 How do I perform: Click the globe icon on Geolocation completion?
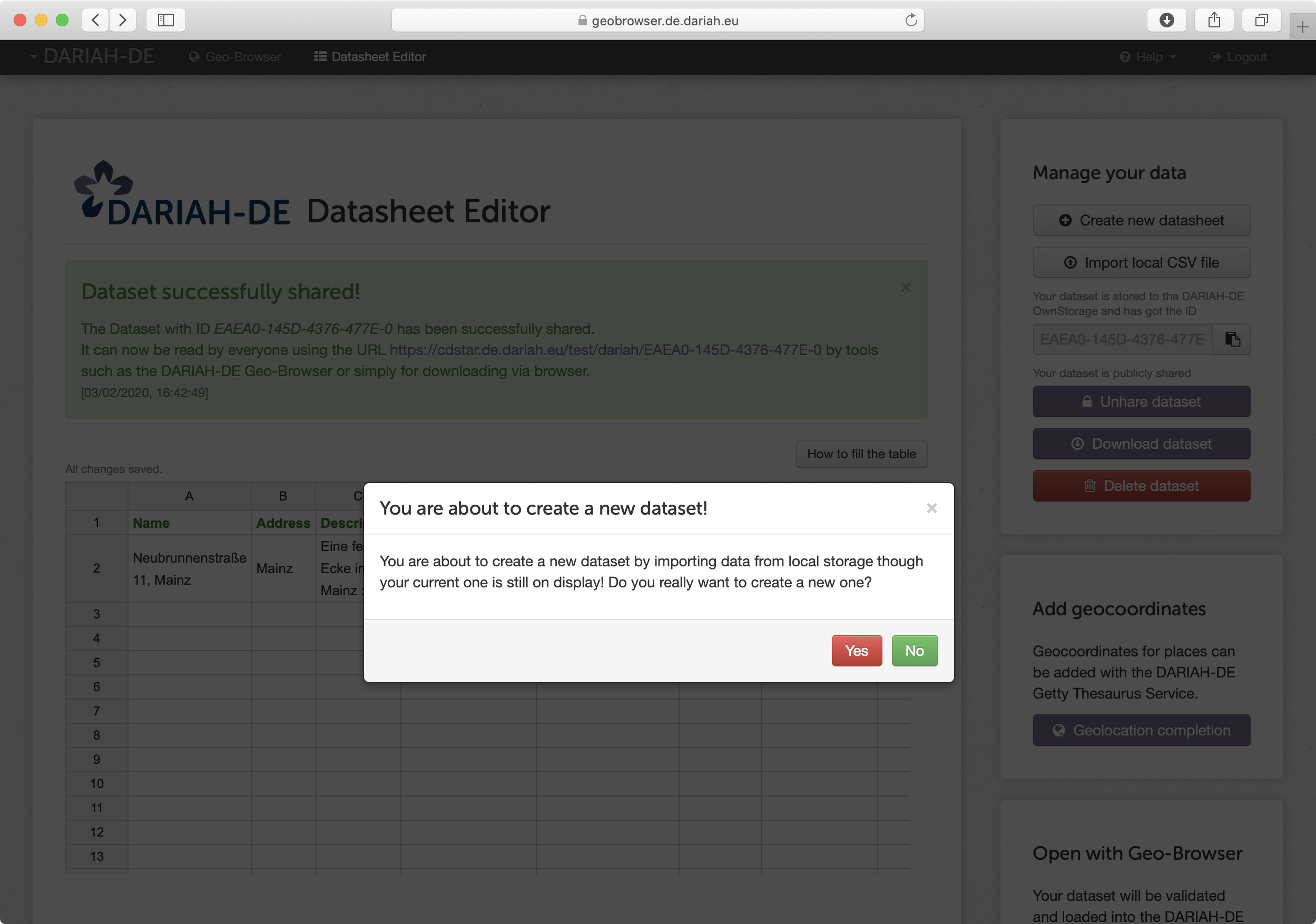point(1058,730)
